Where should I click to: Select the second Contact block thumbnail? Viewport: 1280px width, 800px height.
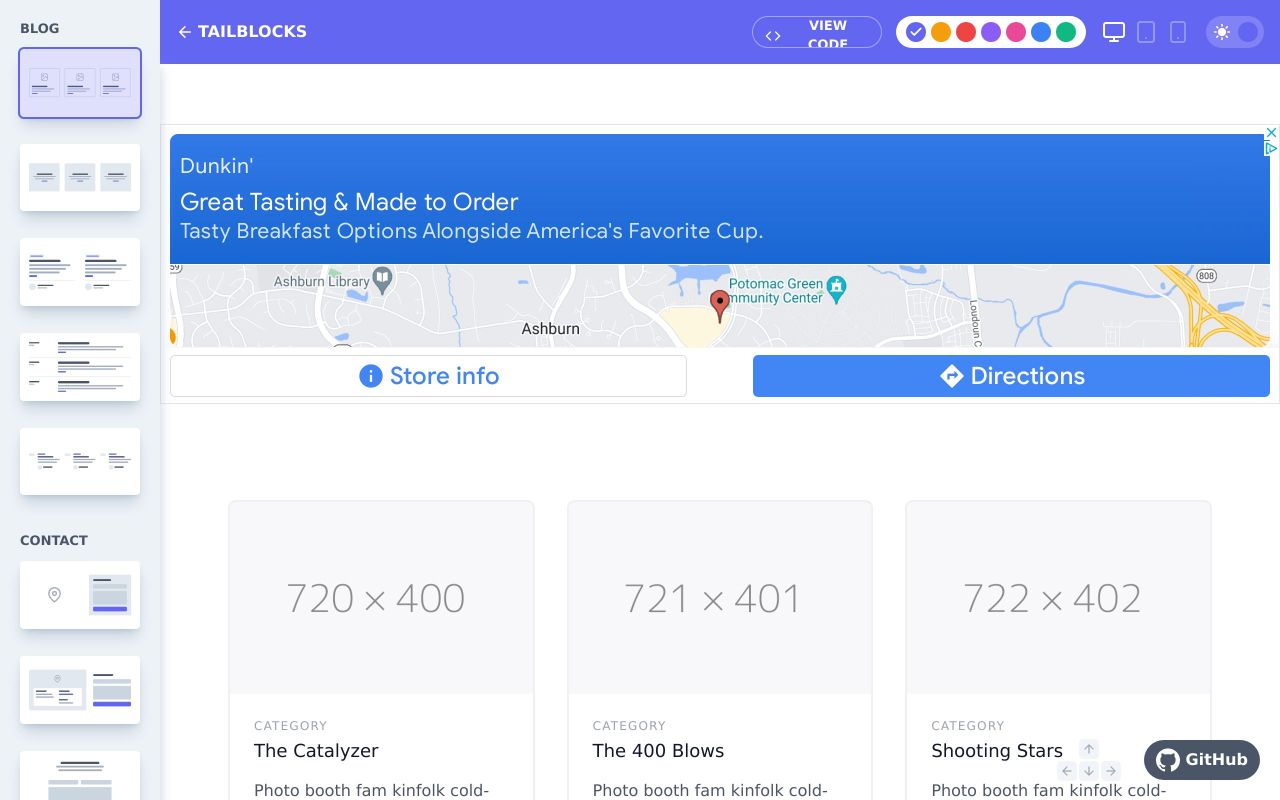click(x=80, y=690)
